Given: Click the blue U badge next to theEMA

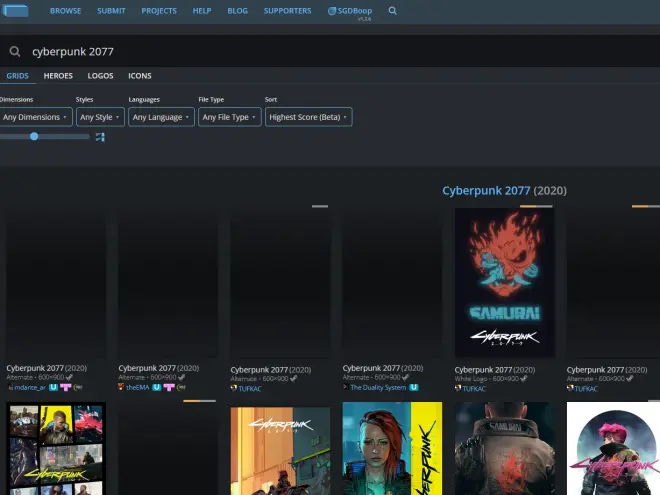Looking at the screenshot, I should point(157,387).
